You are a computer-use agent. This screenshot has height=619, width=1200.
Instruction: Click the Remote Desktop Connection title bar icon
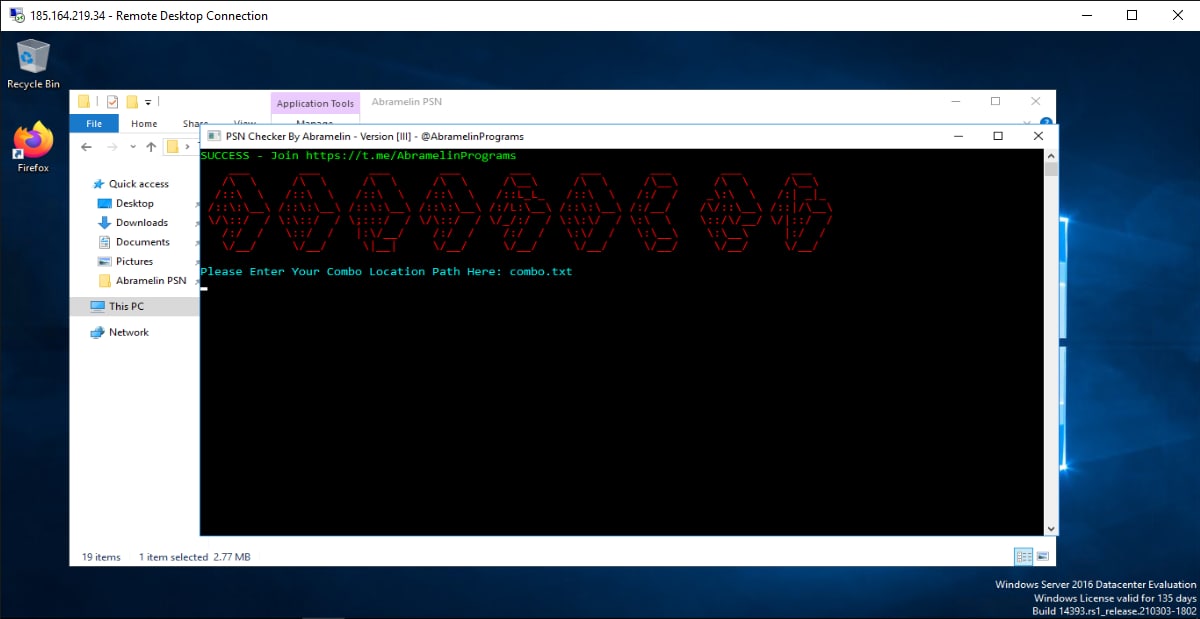16,15
